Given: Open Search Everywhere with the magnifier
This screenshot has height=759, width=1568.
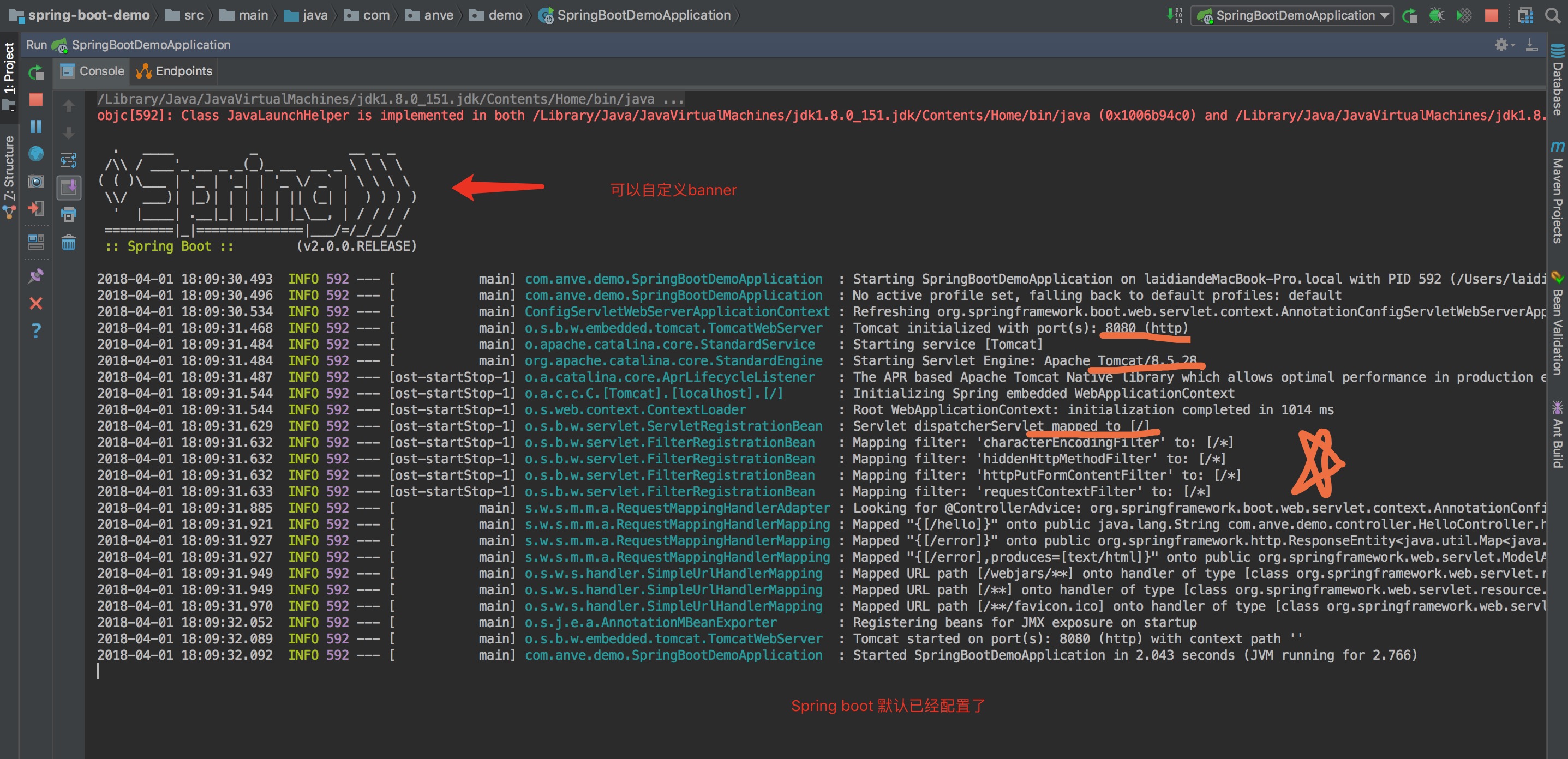Looking at the screenshot, I should tap(1553, 15).
